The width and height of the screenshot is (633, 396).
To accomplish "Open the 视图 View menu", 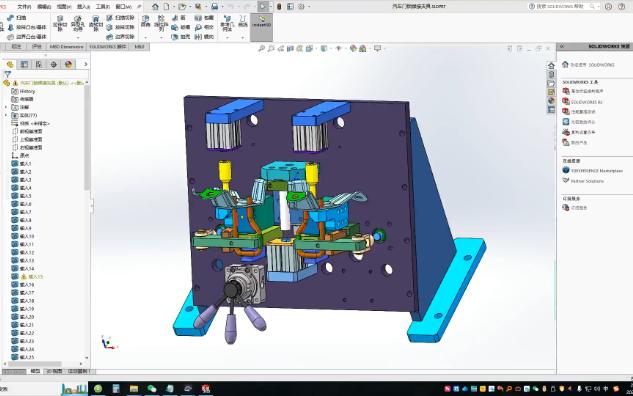I will 64,6.
